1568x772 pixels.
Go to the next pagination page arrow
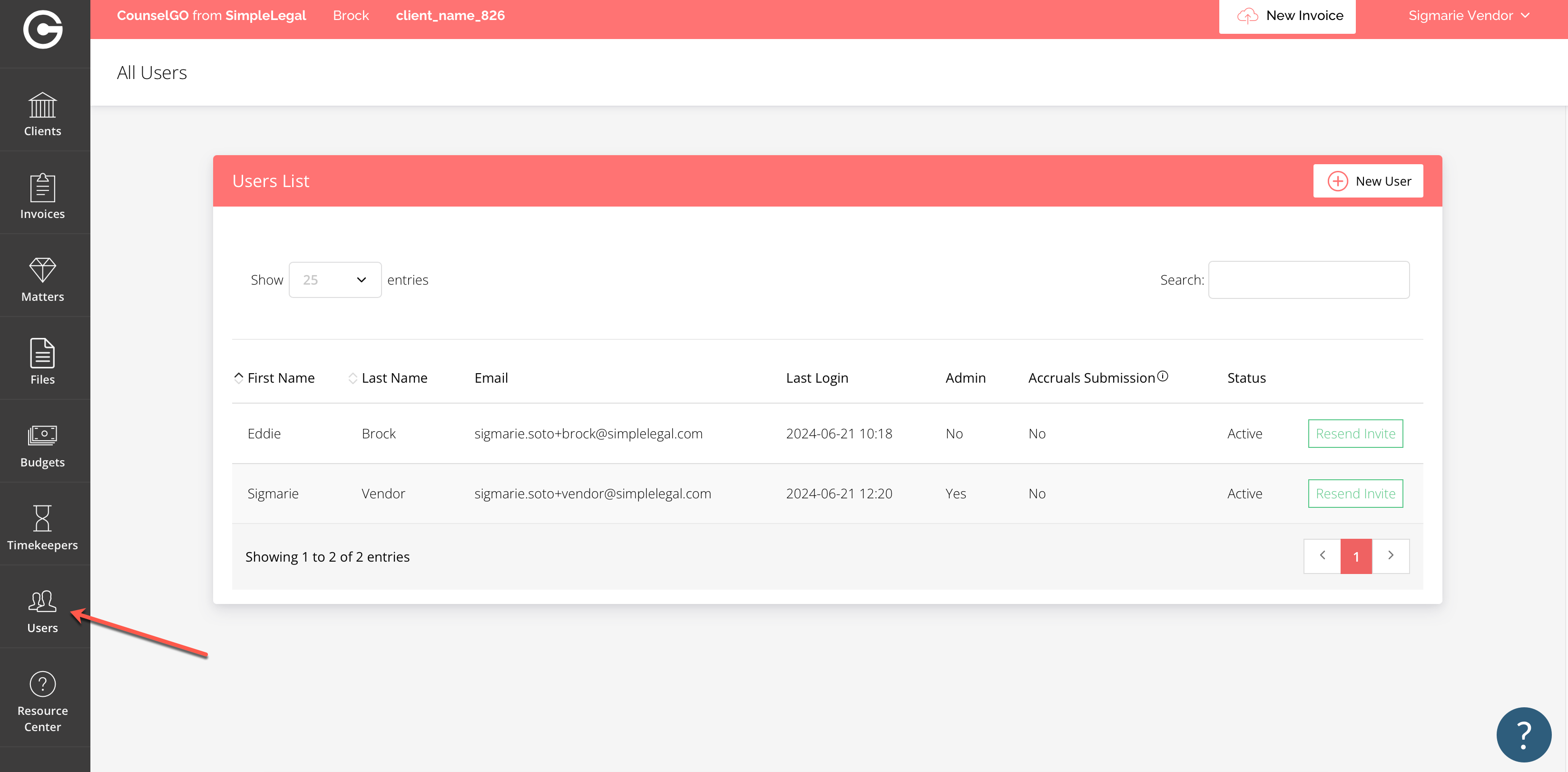[1390, 556]
